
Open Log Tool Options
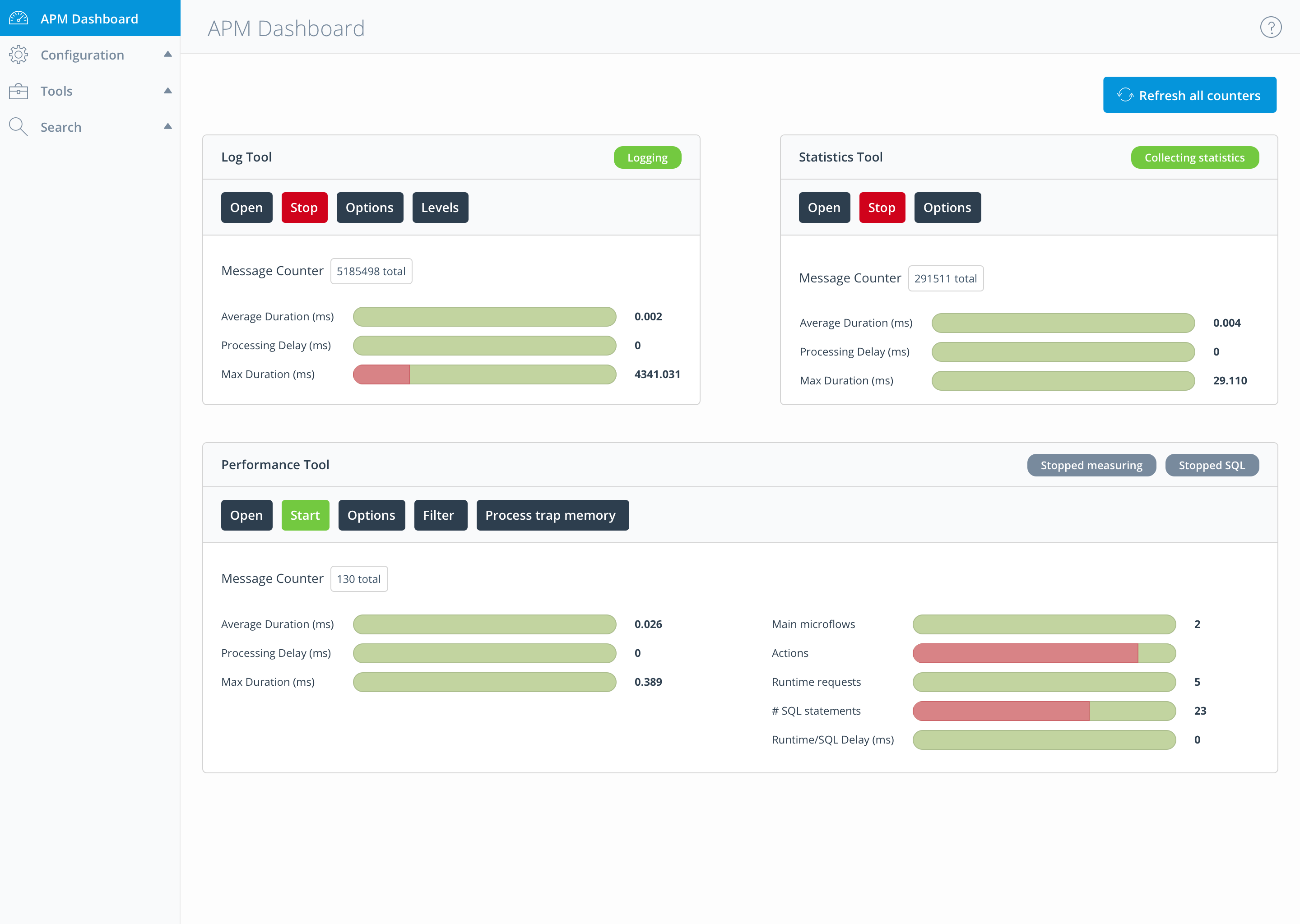tap(370, 208)
